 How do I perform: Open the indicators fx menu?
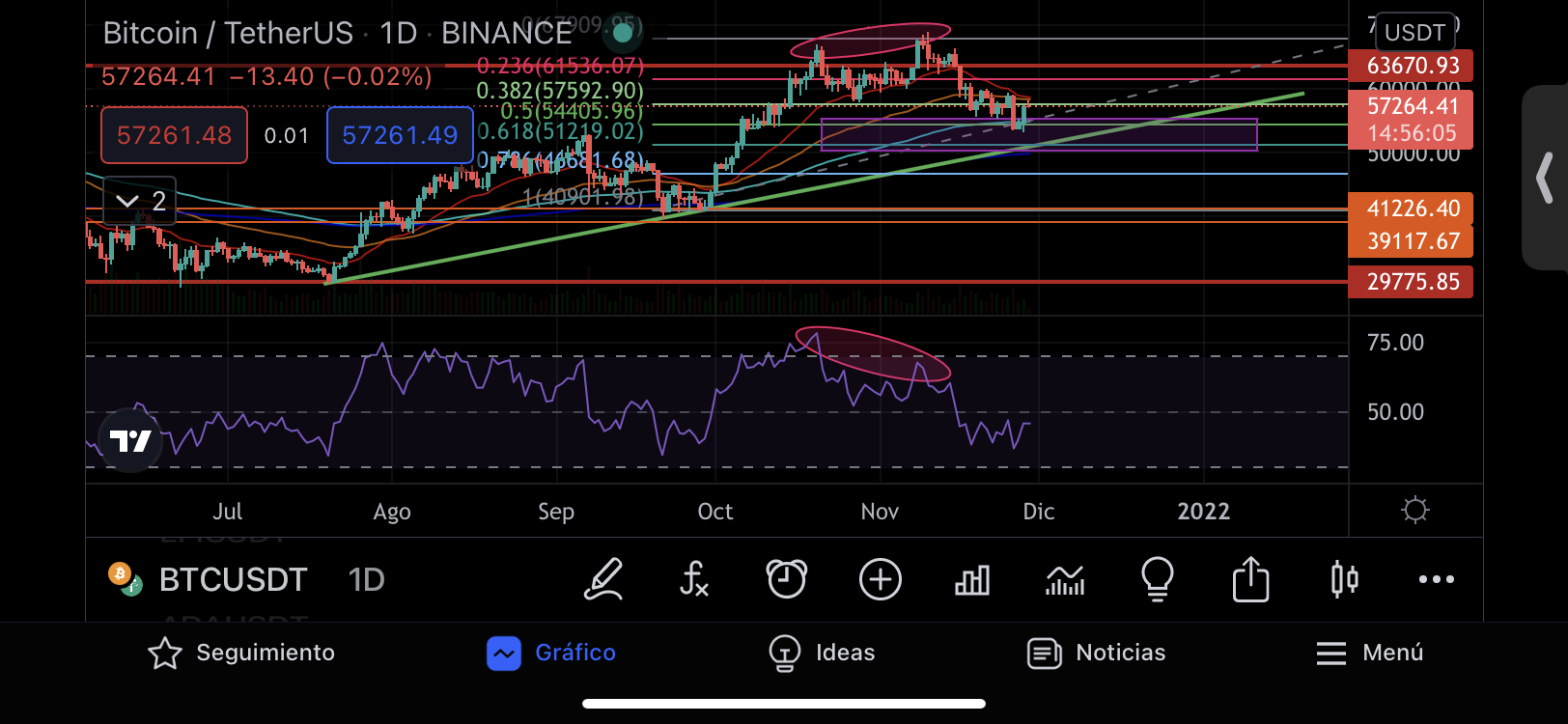point(694,579)
